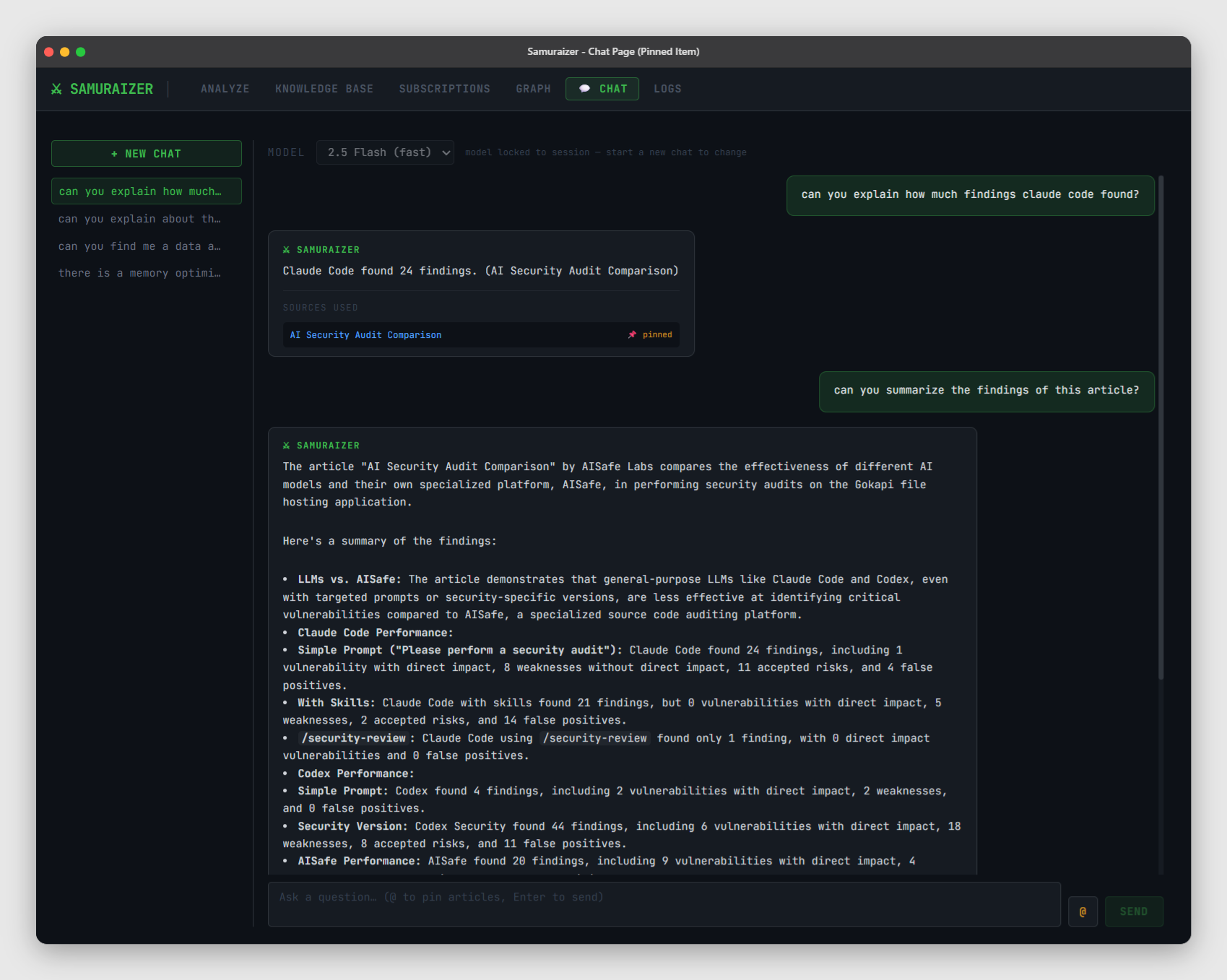Open chat 'can you find me a data a…'

[x=147, y=246]
